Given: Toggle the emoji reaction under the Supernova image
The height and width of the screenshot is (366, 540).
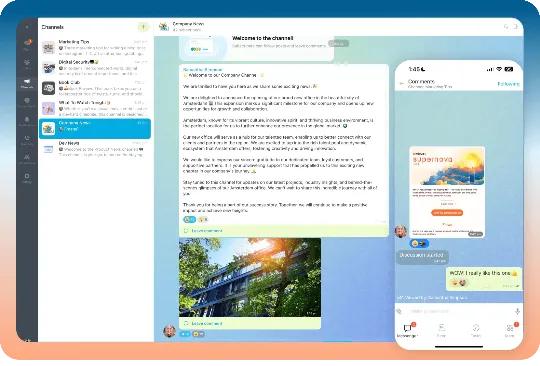Looking at the screenshot, I should coord(419,243).
